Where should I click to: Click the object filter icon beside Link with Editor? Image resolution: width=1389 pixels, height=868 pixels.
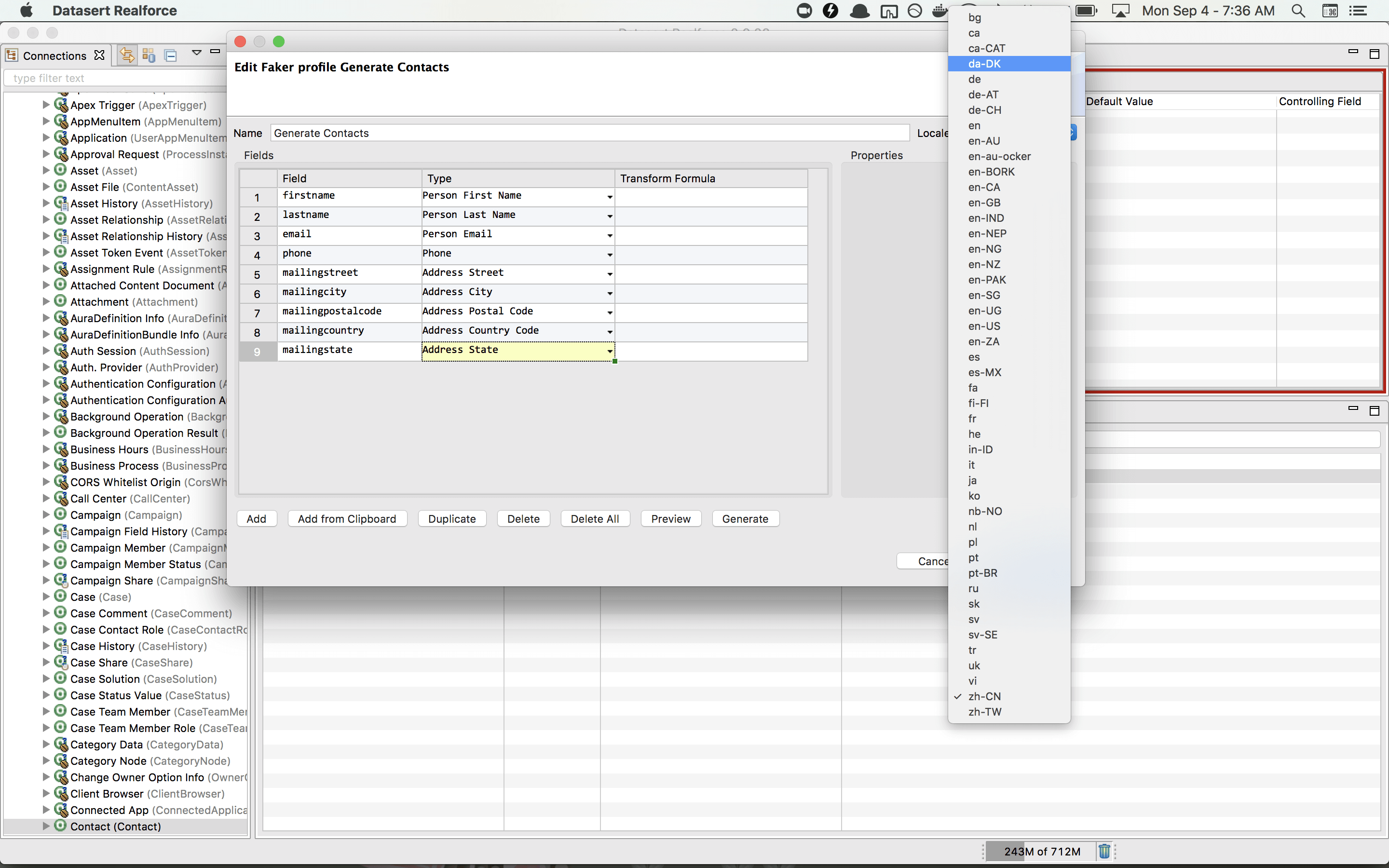tap(149, 55)
